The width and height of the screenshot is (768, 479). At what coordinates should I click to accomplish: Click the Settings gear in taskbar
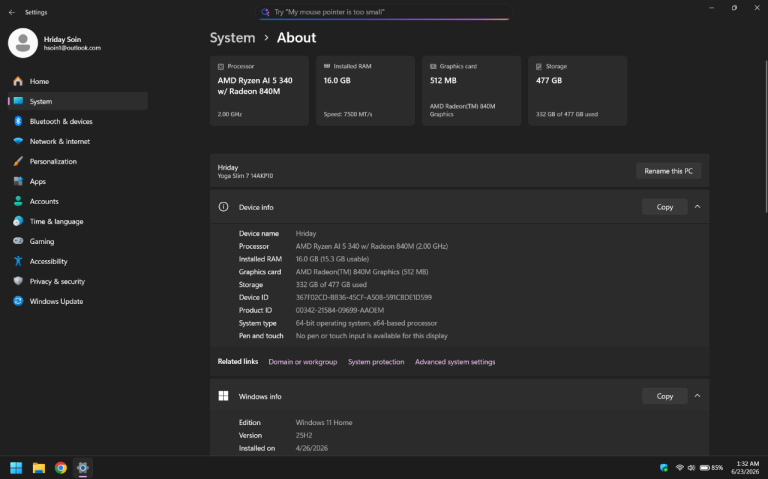point(83,468)
